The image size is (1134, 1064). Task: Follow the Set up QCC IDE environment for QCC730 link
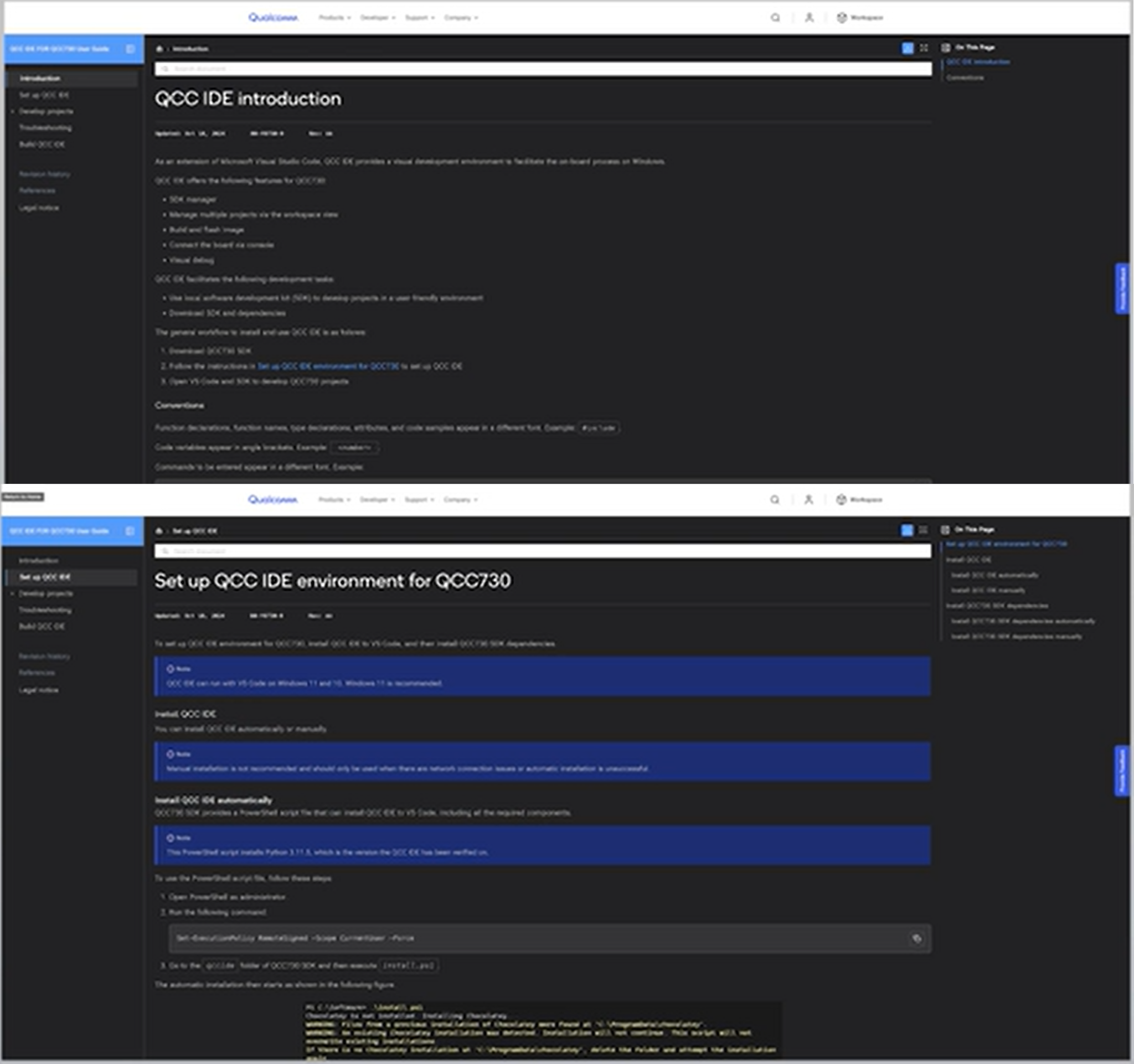pyautogui.click(x=328, y=366)
